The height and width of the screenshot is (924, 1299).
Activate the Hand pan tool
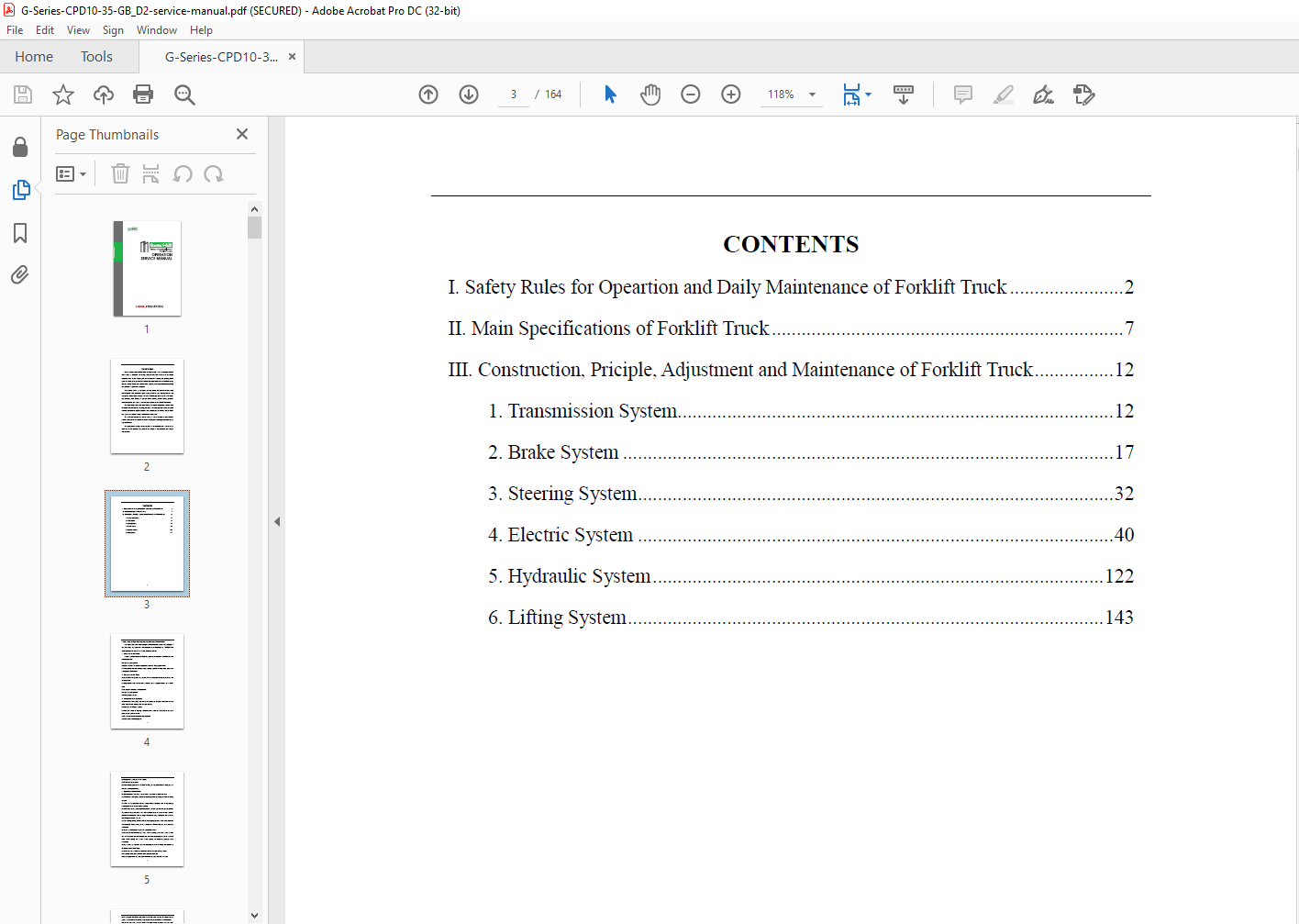pos(650,95)
